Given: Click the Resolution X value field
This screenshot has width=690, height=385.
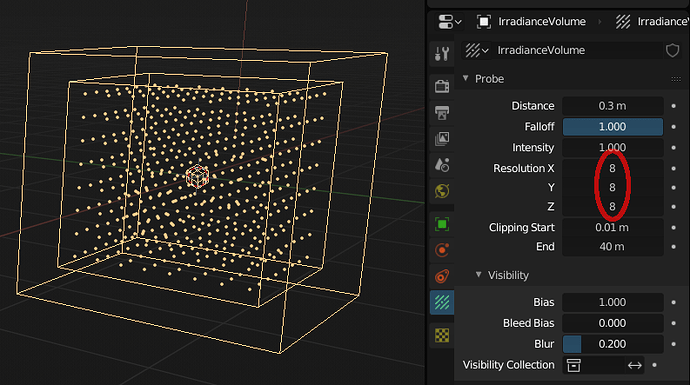Looking at the screenshot, I should pyautogui.click(x=613, y=168).
